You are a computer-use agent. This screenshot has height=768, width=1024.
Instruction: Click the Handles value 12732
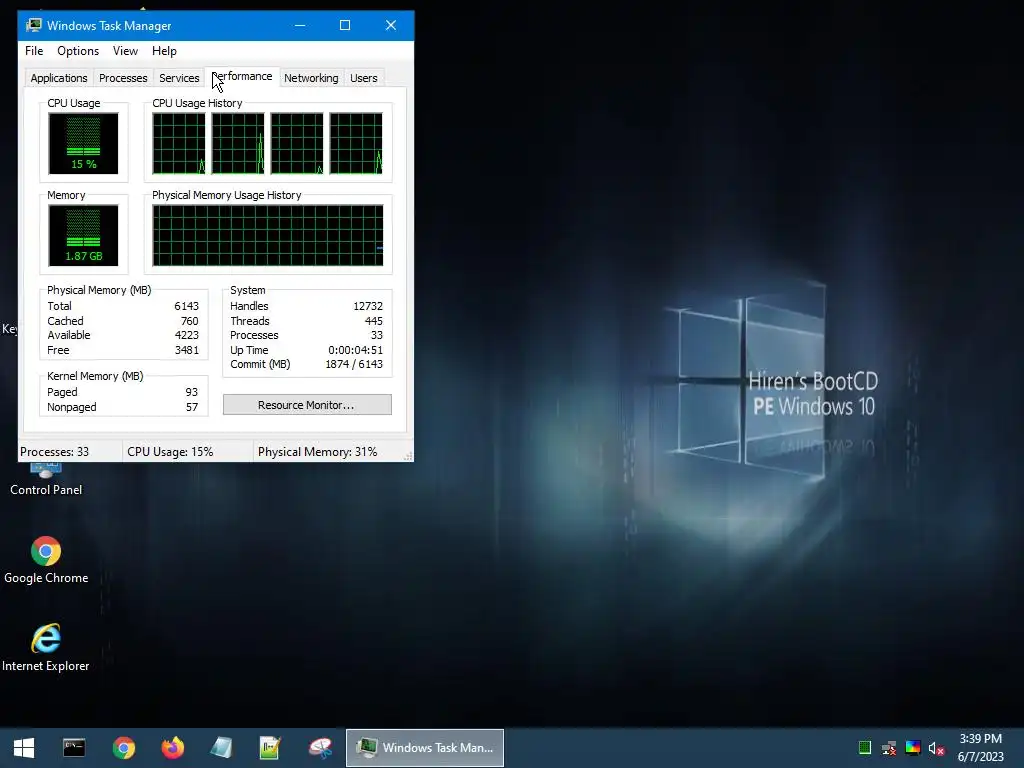[368, 306]
